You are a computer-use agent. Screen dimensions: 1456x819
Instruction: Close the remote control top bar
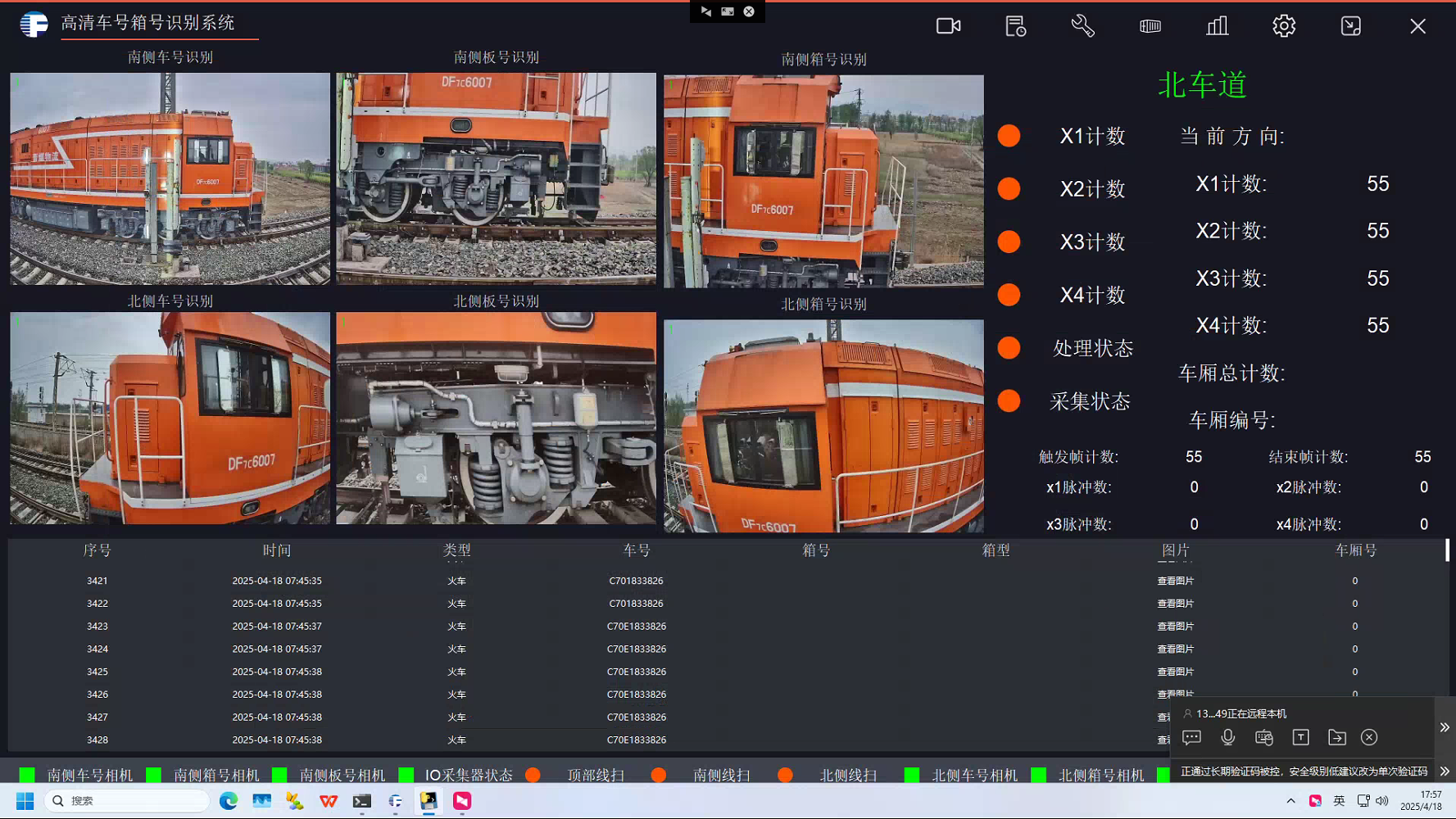point(749,11)
